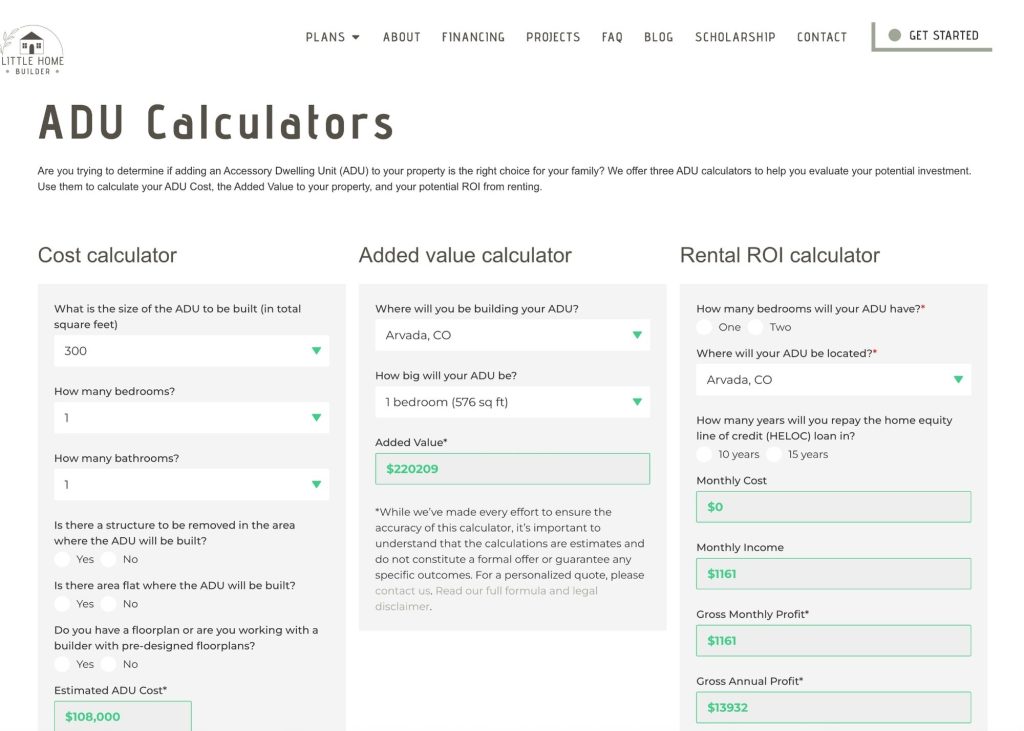Open the 1 bedroom (576 sq ft) dropdown

click(x=512, y=402)
